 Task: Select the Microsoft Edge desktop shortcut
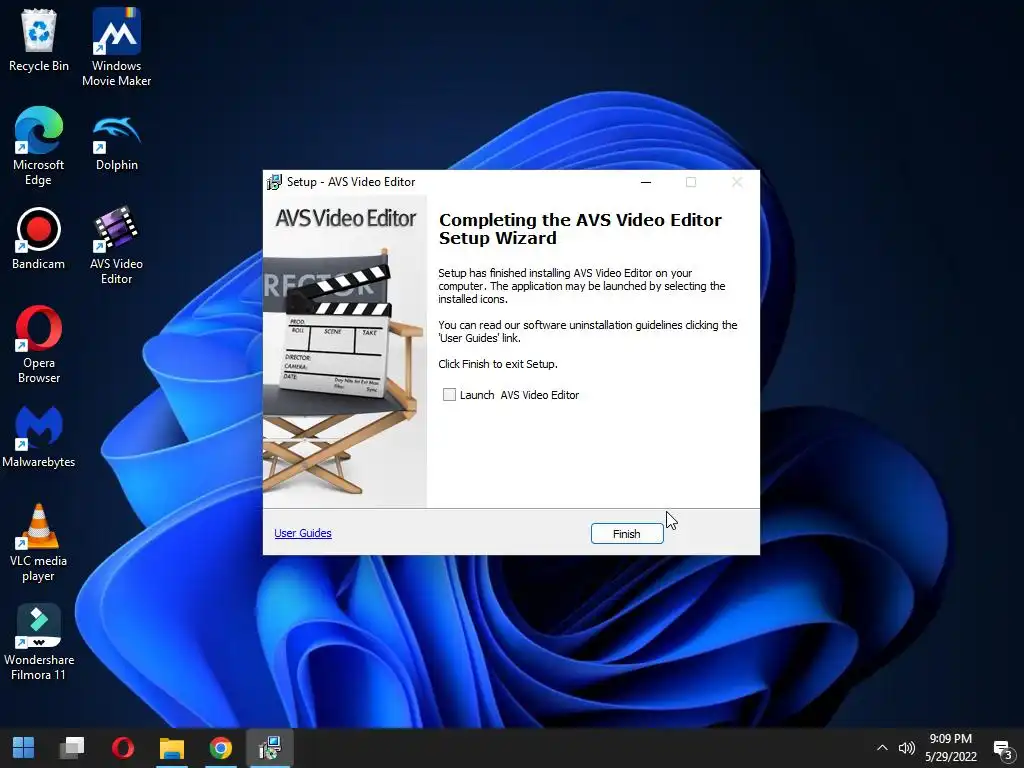tap(39, 146)
